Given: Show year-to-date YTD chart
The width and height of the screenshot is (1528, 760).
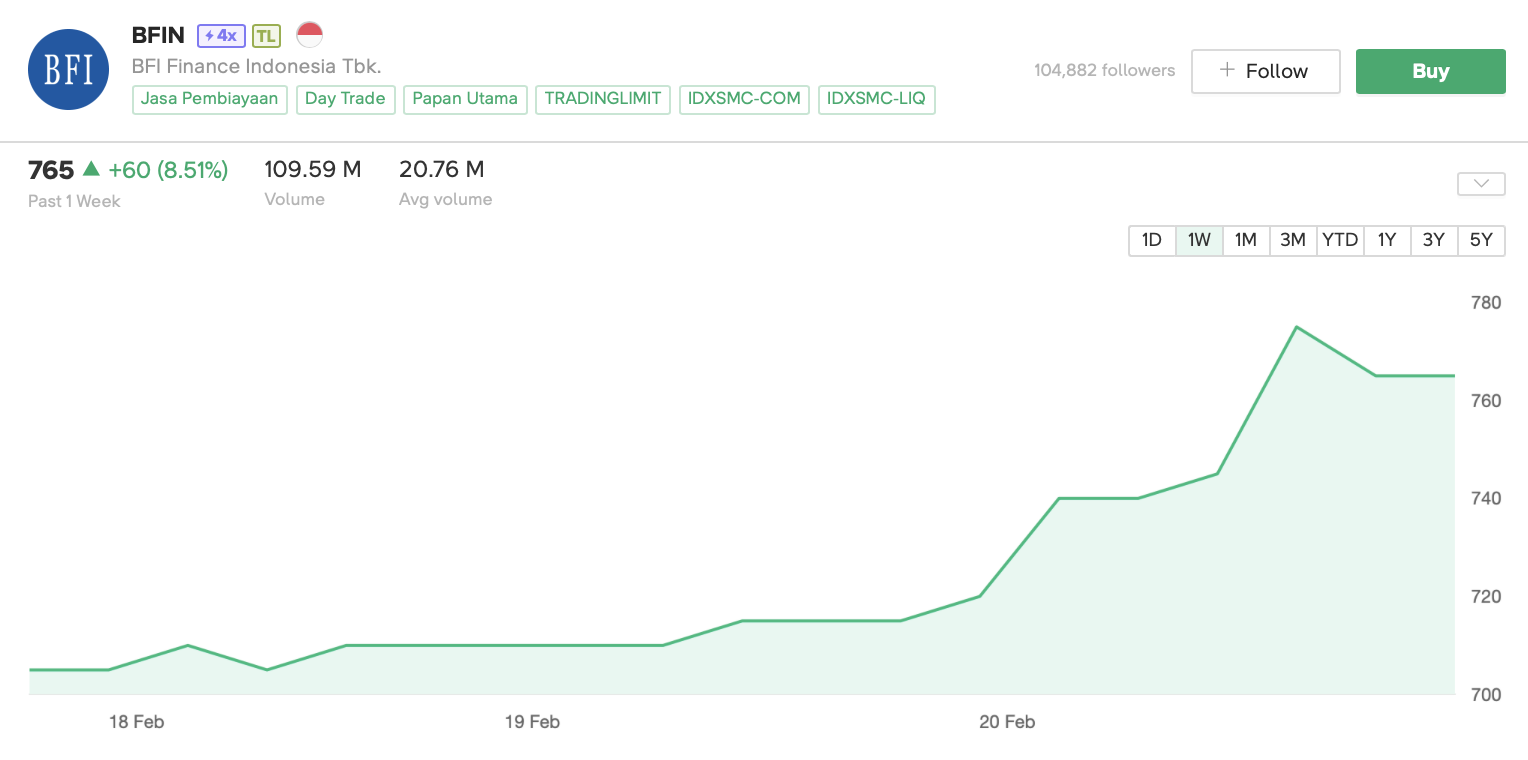Looking at the screenshot, I should [x=1340, y=240].
